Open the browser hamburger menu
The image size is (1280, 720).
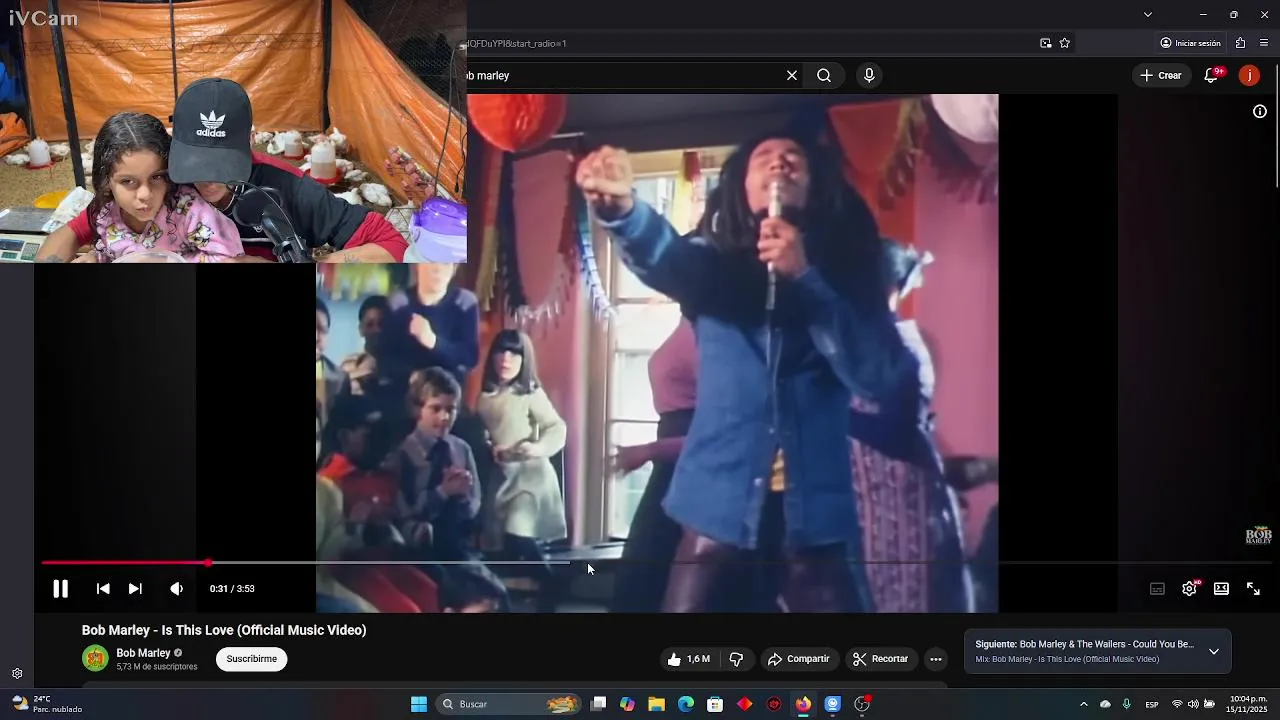(x=1264, y=43)
